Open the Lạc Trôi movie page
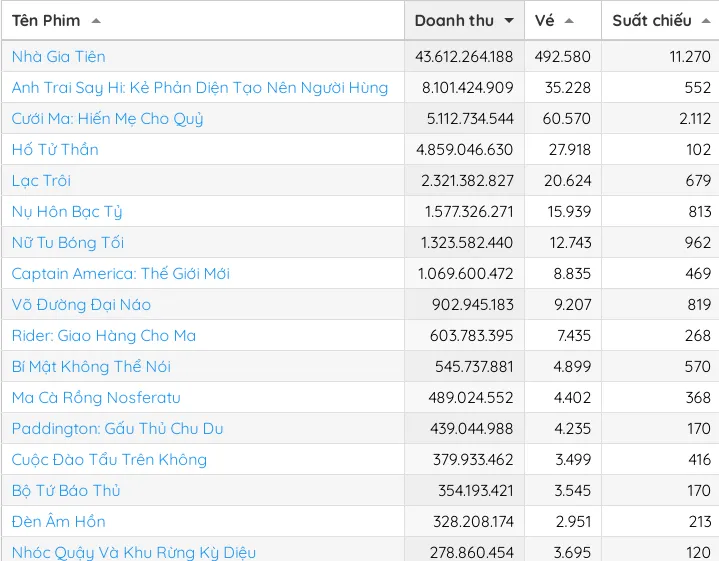 coord(41,181)
